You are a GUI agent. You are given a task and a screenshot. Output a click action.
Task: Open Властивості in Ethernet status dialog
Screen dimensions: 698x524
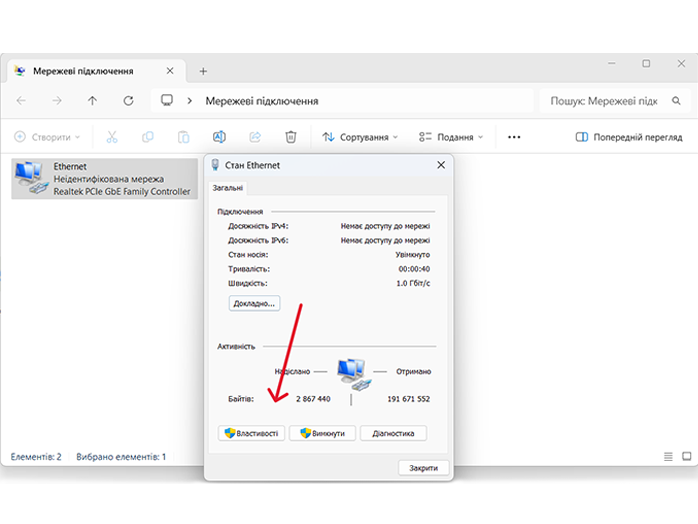coord(252,433)
